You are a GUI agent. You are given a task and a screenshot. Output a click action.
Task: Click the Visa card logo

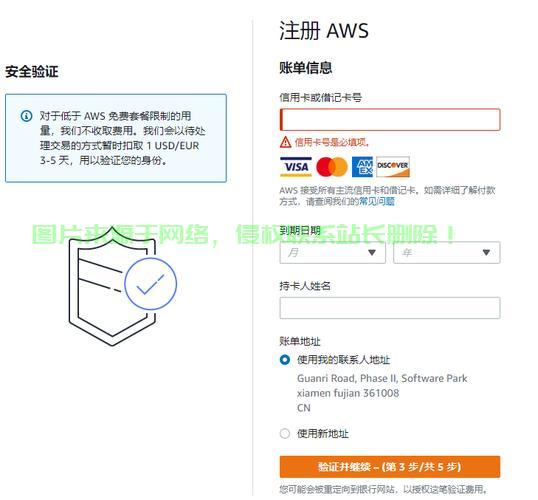296,167
